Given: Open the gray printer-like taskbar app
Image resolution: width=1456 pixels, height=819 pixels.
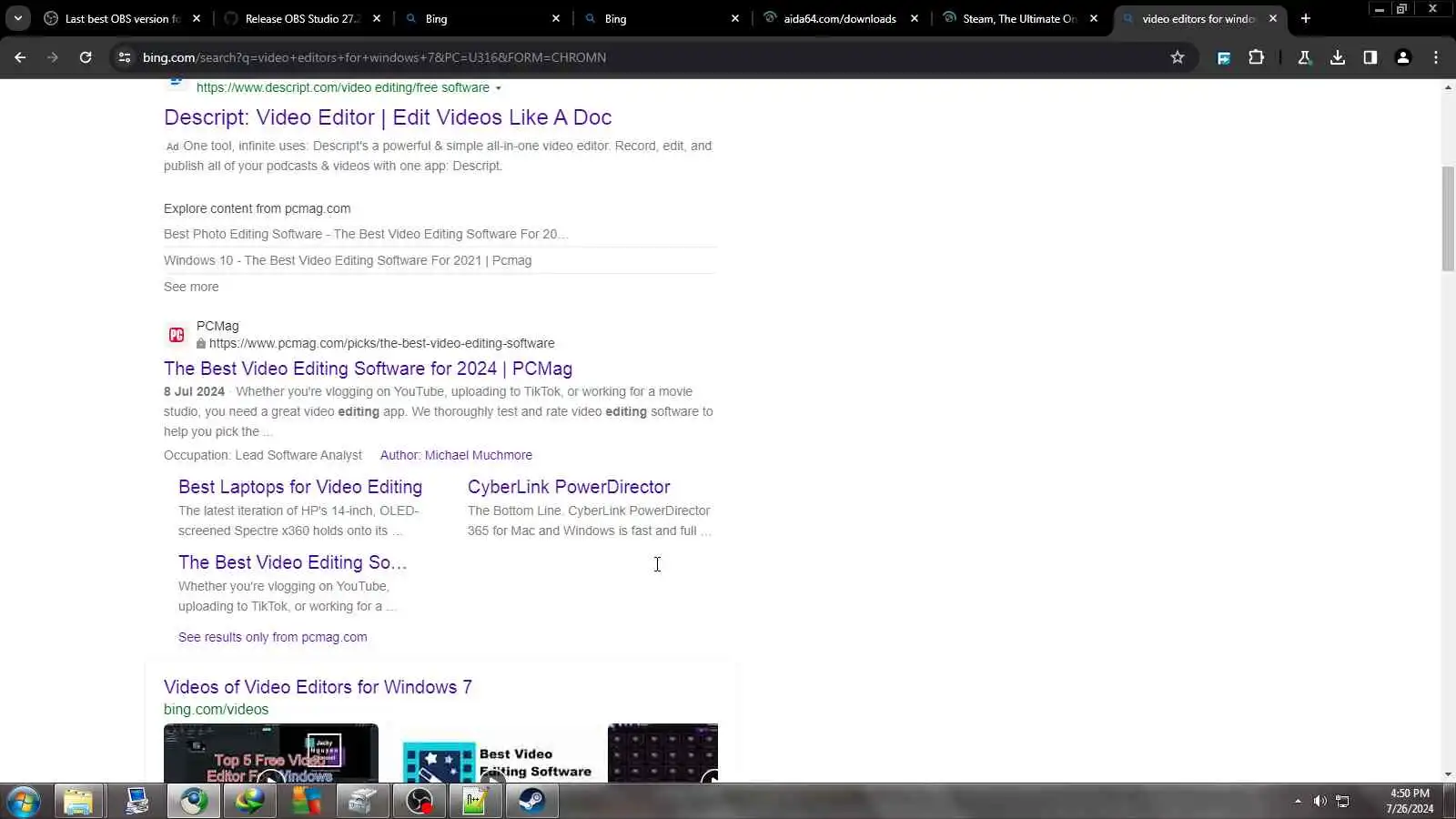Looking at the screenshot, I should (362, 802).
